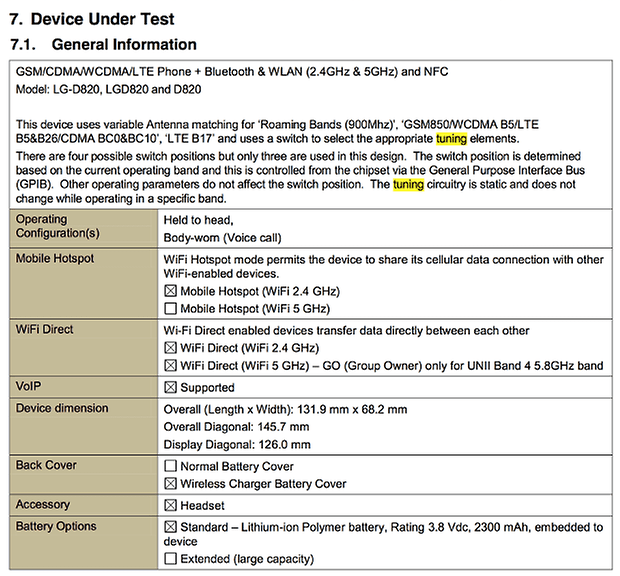
Task: Click the 'WiFi Direct' row label
Action: click(x=44, y=329)
